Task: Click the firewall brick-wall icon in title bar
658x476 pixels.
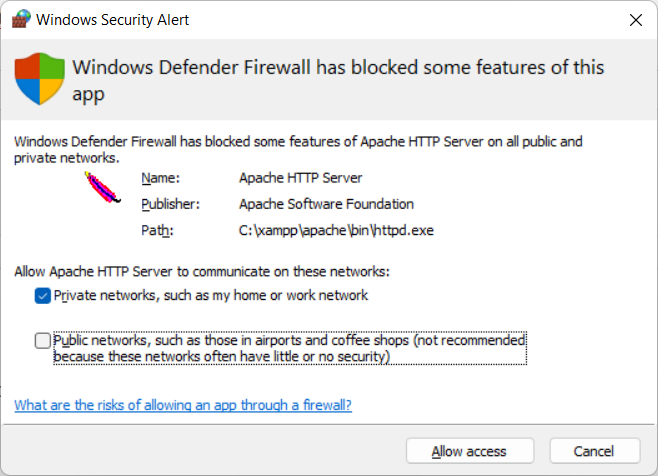Action: click(x=21, y=19)
